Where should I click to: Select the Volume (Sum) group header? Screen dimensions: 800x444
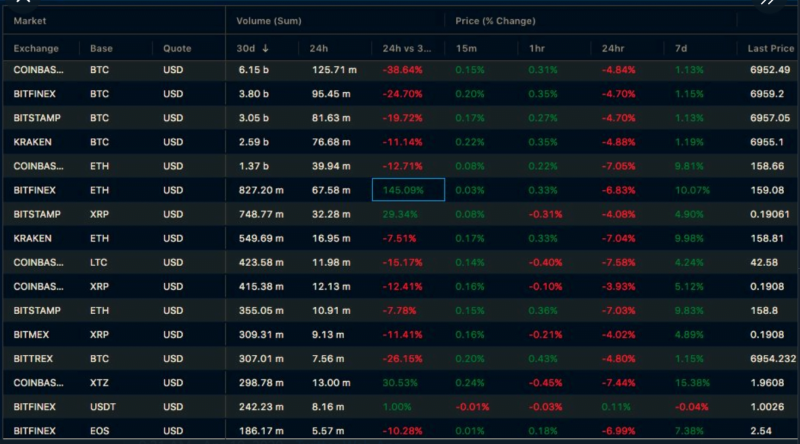(269, 20)
